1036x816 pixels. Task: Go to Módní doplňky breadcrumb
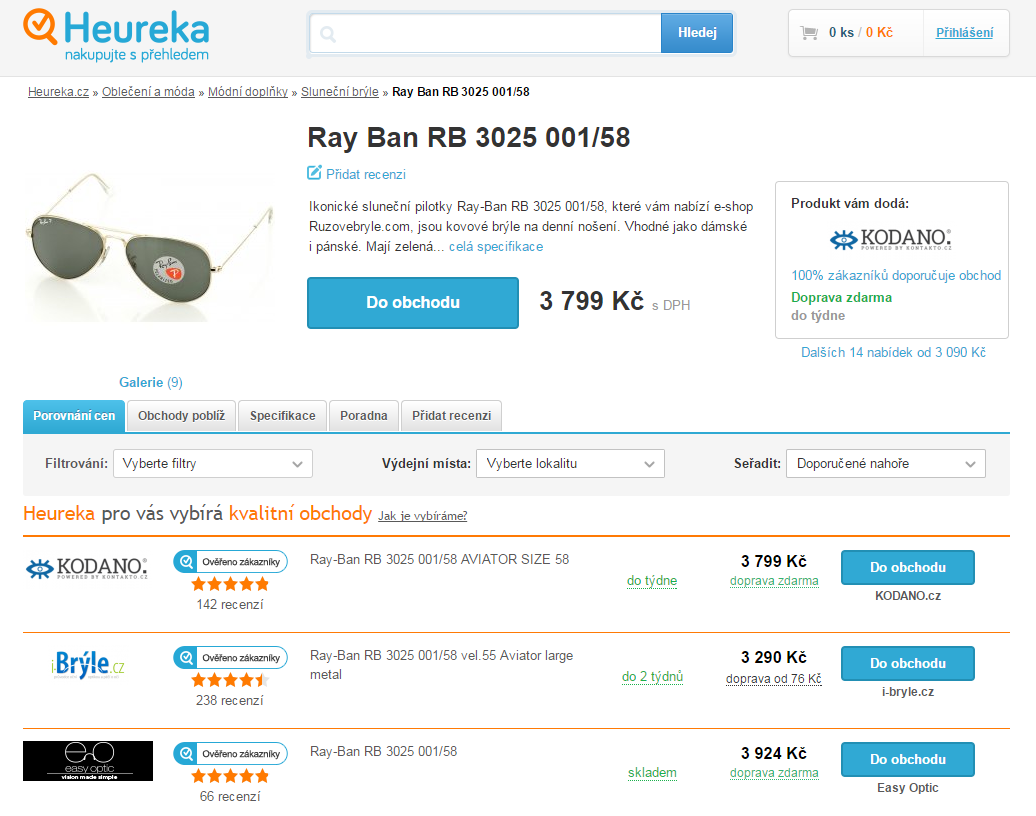[248, 92]
